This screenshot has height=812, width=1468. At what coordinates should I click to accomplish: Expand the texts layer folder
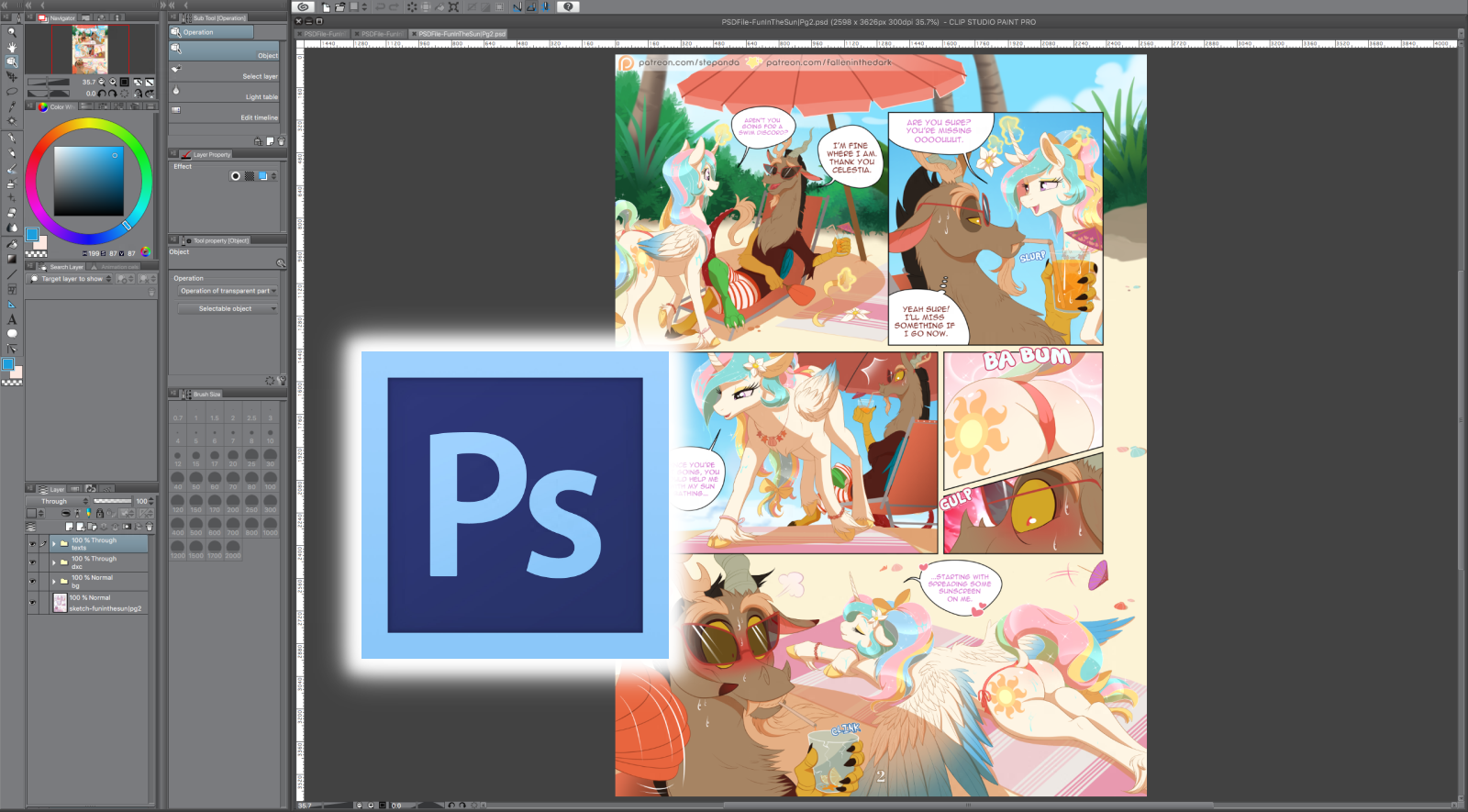(x=54, y=544)
